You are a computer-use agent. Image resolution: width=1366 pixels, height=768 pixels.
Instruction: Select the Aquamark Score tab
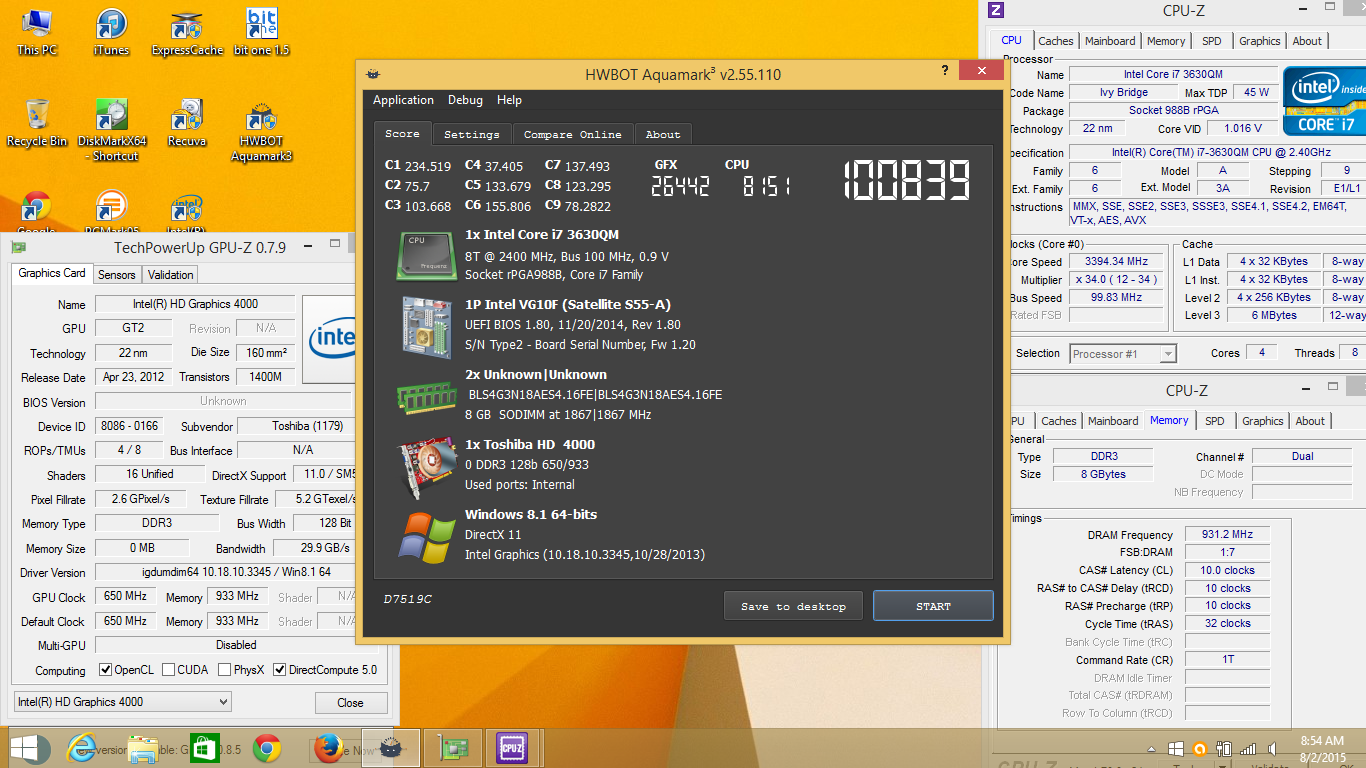[x=403, y=133]
